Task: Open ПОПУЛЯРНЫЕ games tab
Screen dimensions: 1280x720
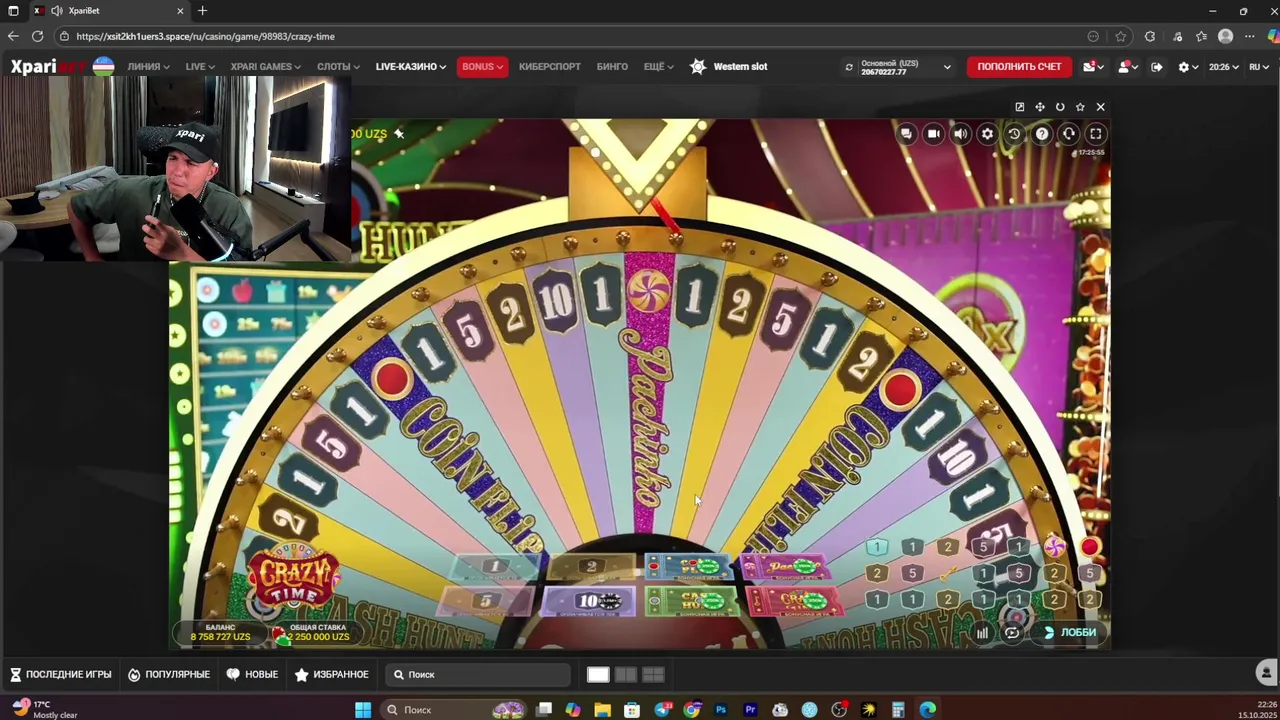Action: click(x=169, y=675)
